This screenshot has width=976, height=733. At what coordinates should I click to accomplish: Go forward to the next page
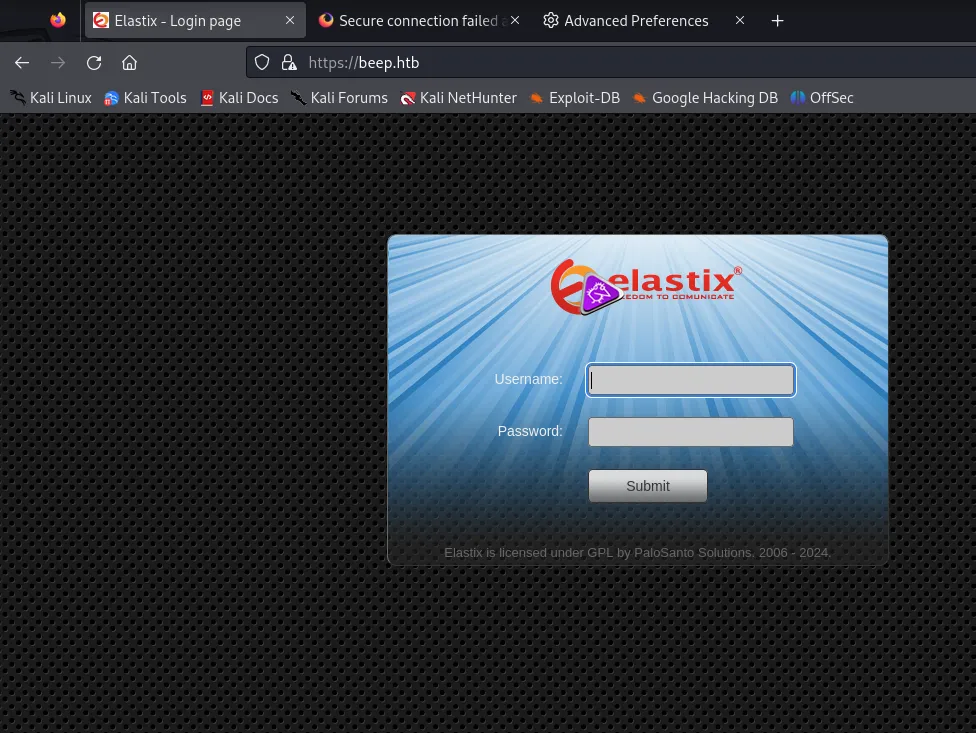pyautogui.click(x=58, y=63)
